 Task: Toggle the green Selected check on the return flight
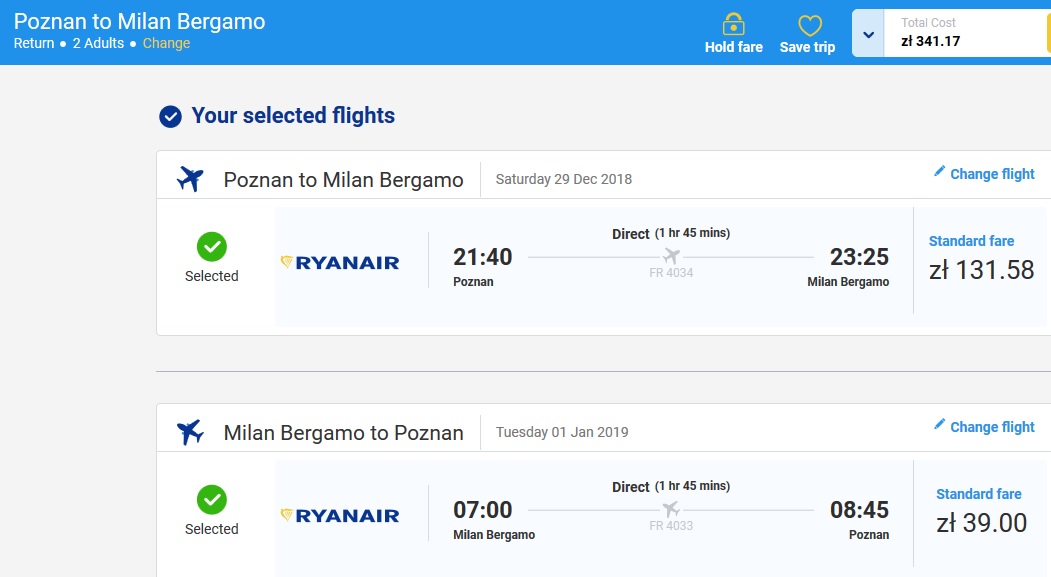pos(212,500)
